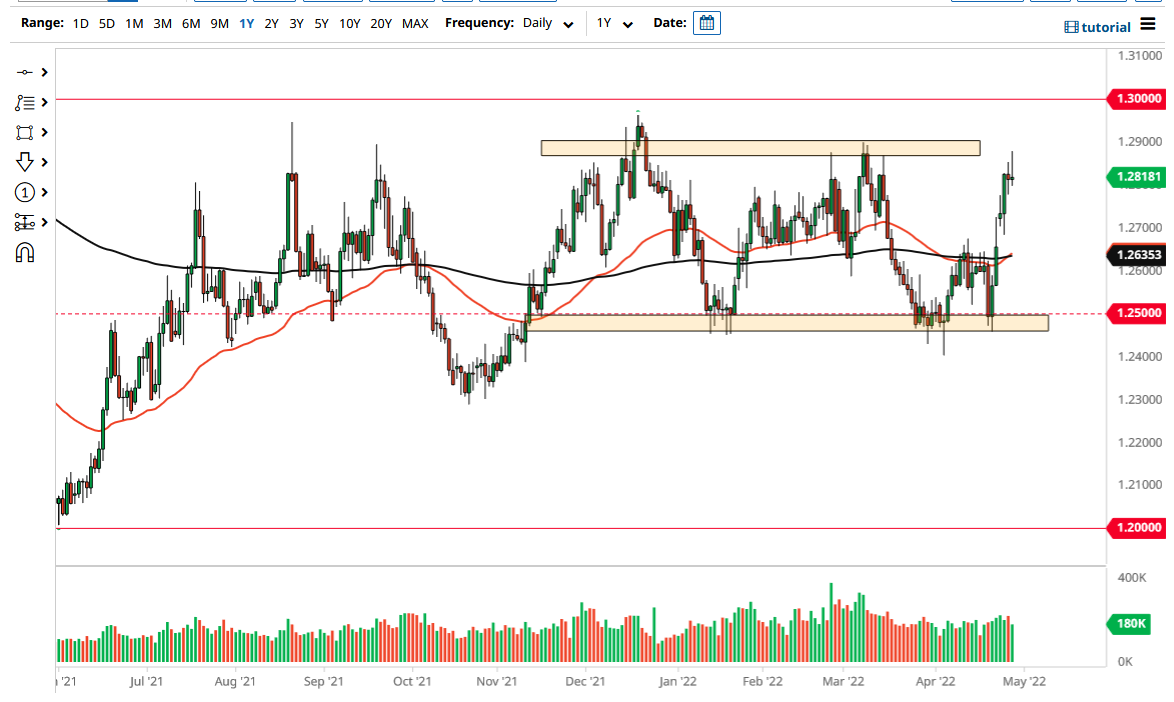Select the rectangle drawing tool
The image size is (1174, 702).
point(24,132)
